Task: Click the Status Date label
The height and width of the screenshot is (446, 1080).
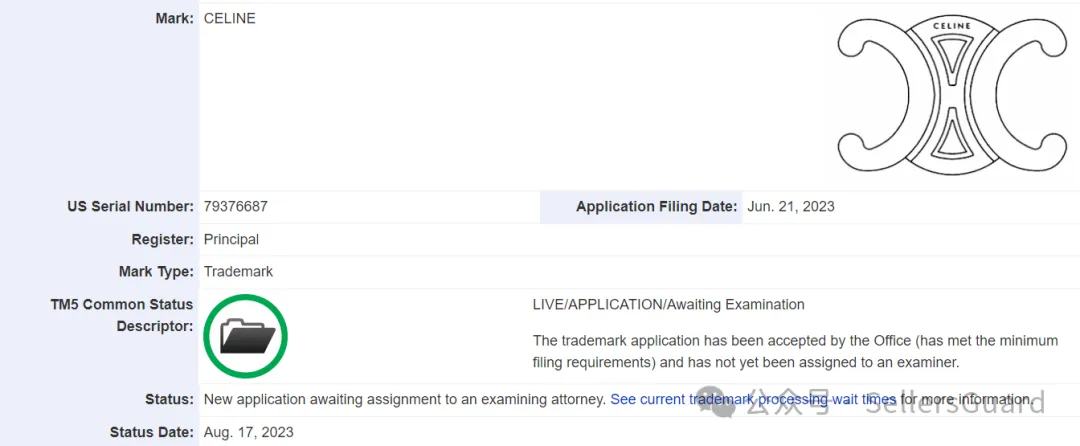Action: 151,432
